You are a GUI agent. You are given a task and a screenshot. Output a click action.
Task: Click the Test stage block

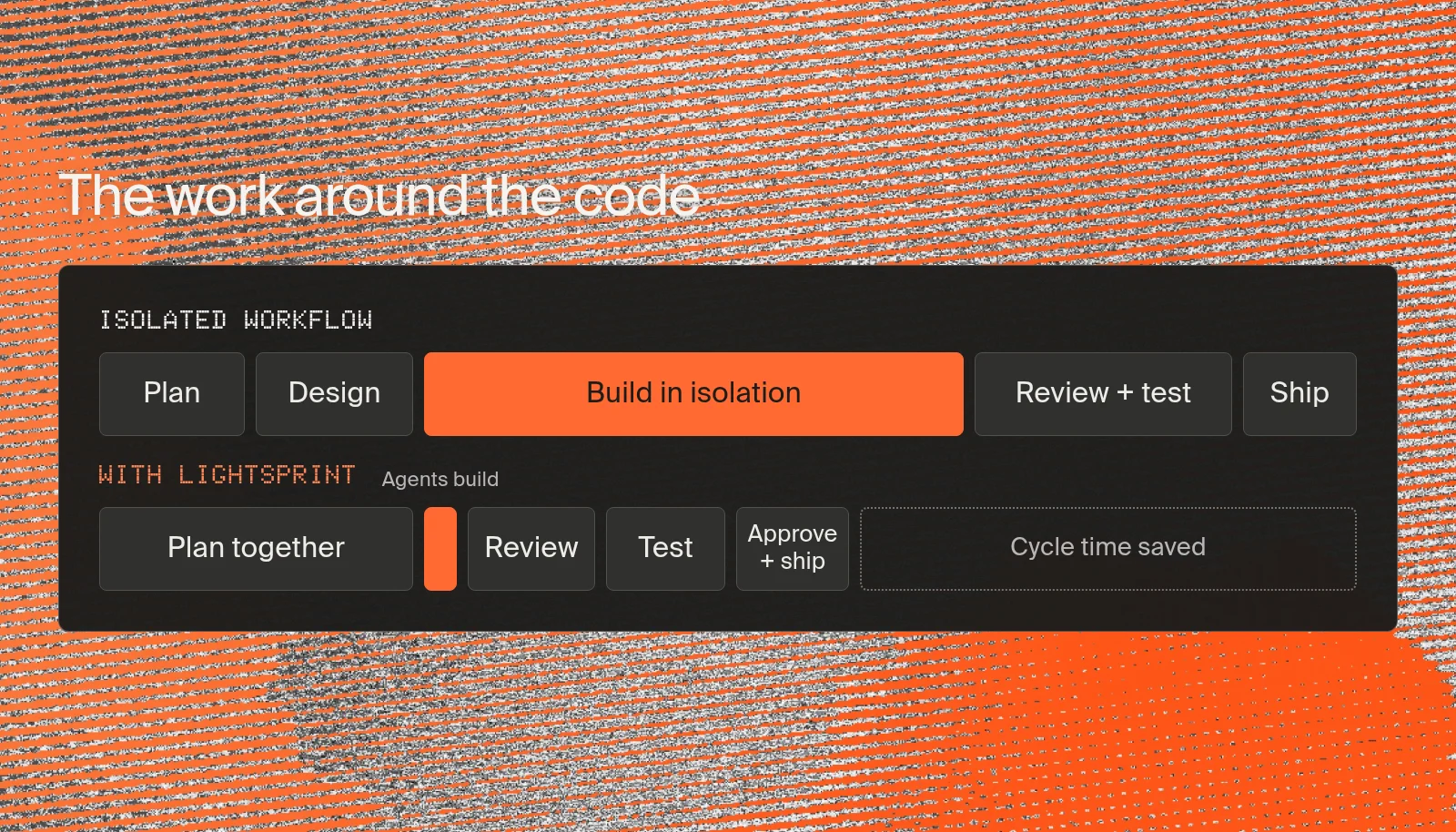[665, 549]
